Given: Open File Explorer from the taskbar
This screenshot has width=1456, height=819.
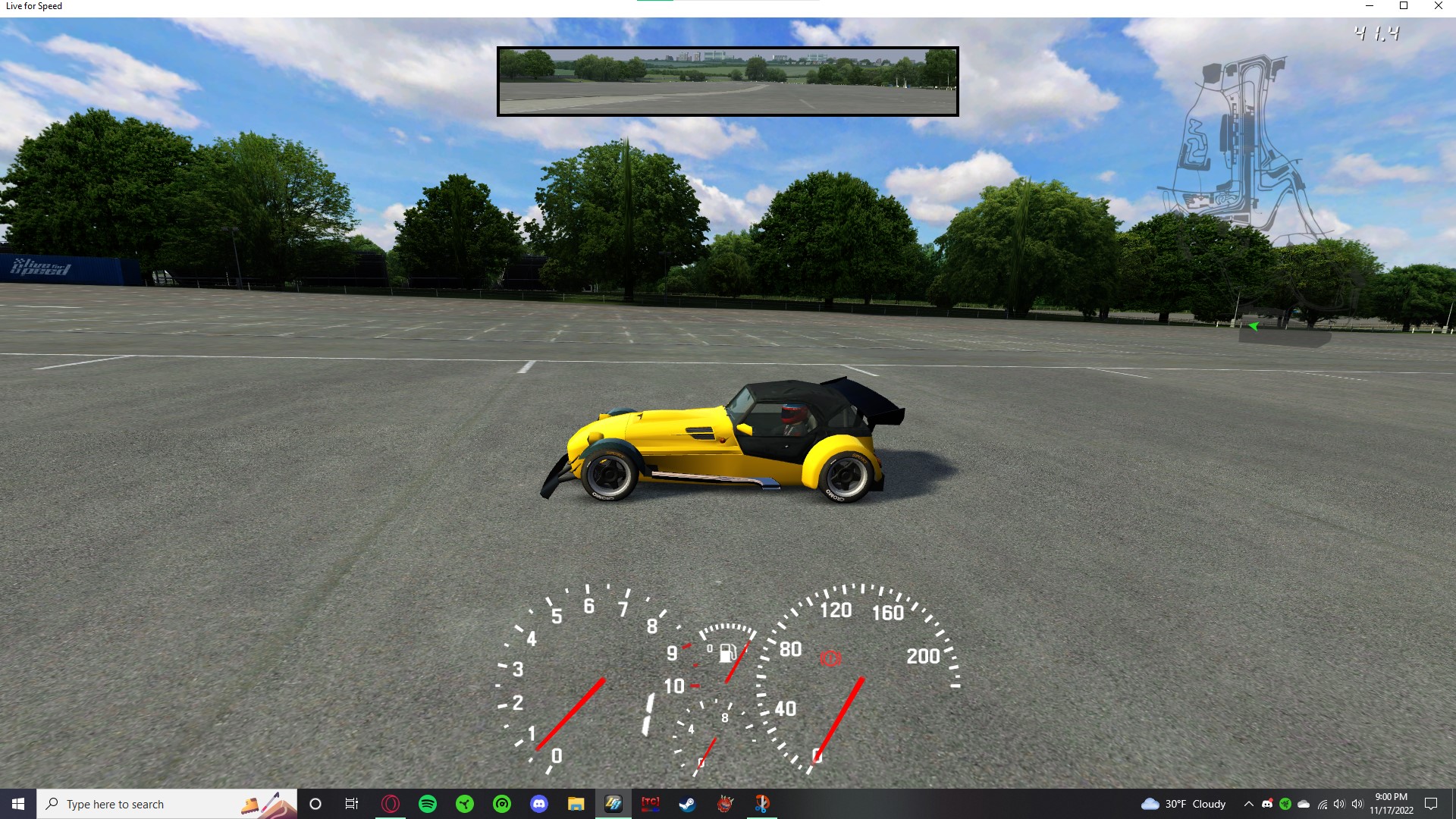Looking at the screenshot, I should click(x=576, y=804).
